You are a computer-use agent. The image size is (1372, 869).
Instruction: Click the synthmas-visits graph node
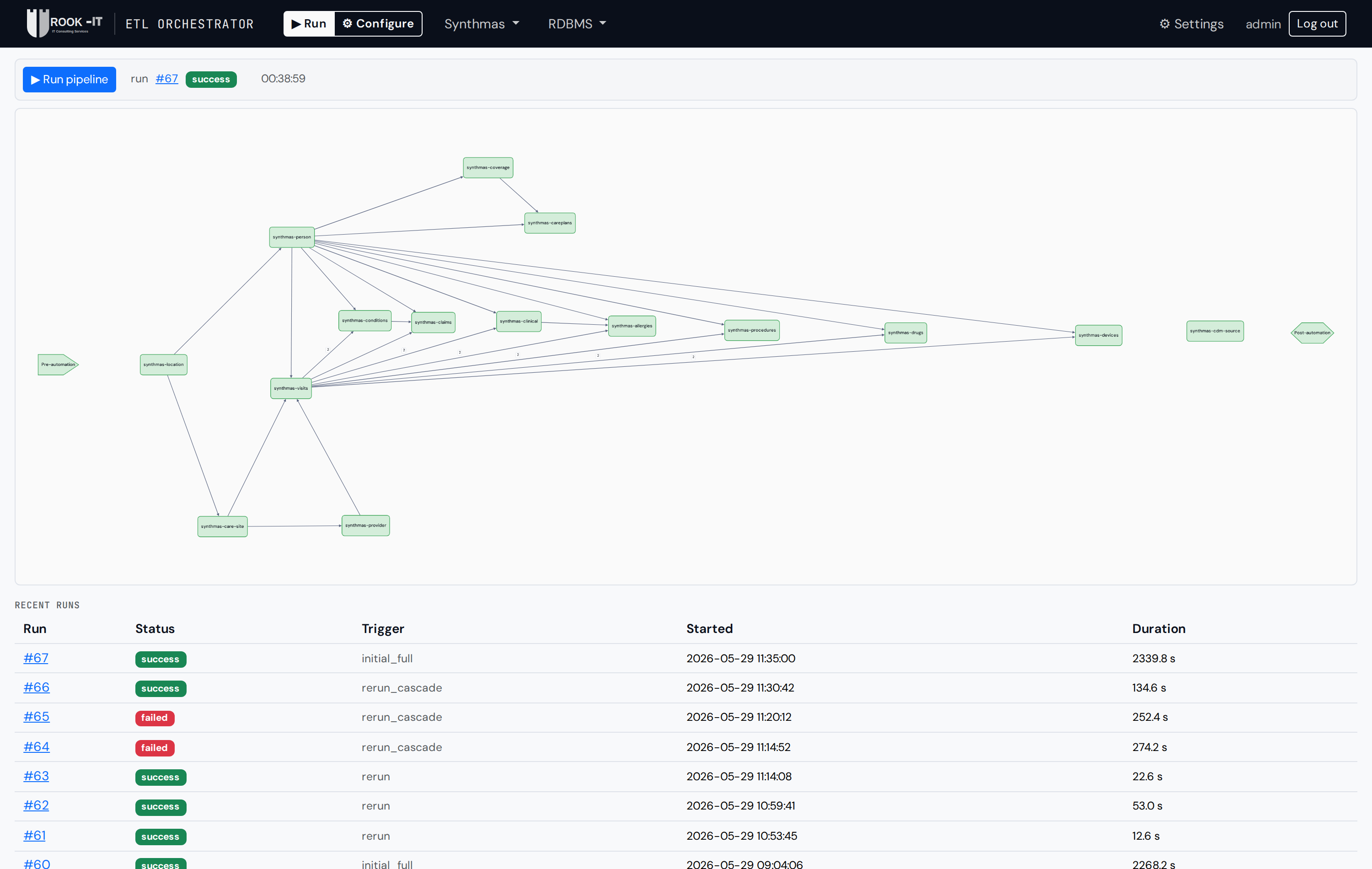[290, 388]
